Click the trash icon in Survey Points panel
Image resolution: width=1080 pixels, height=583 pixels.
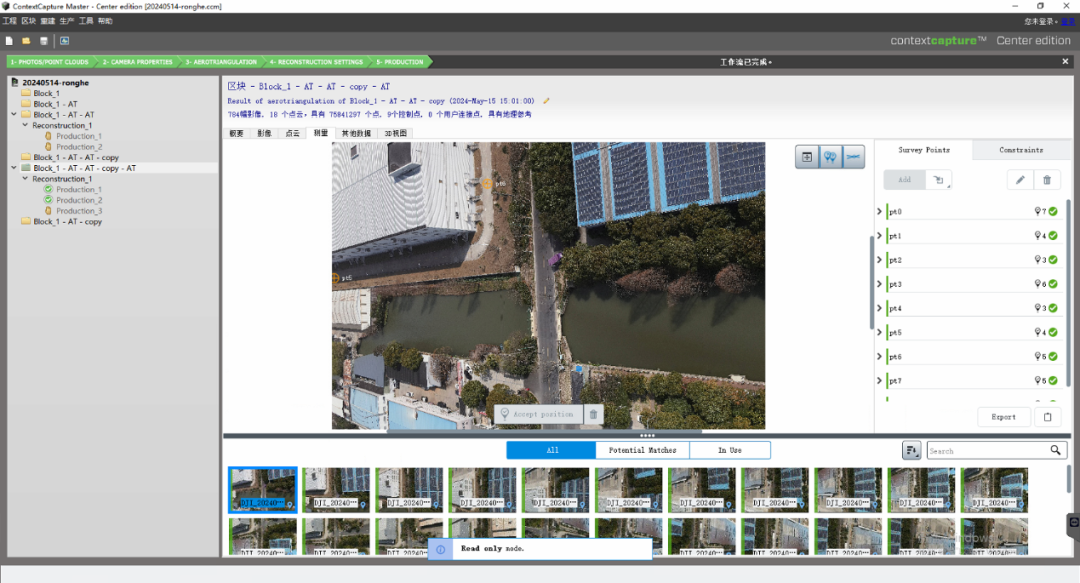(x=1047, y=180)
